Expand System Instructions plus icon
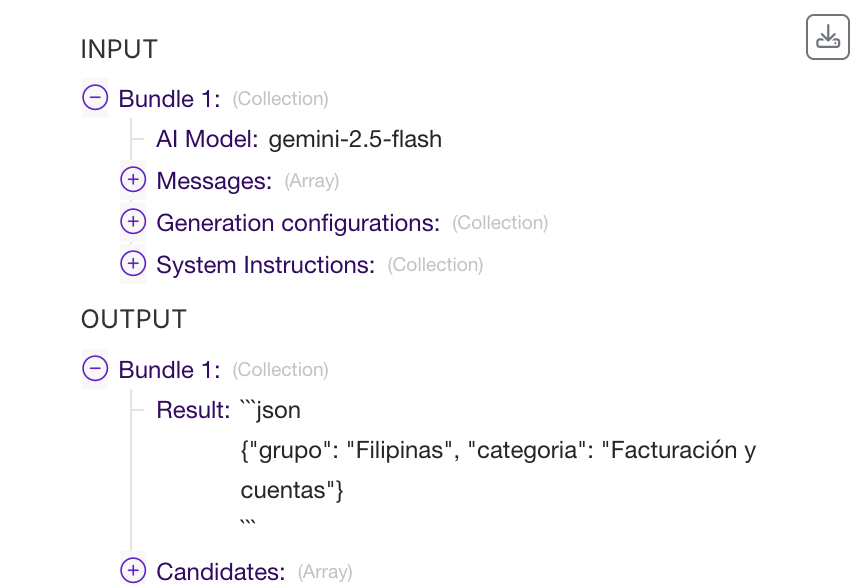This screenshot has height=584, width=864. [x=133, y=264]
